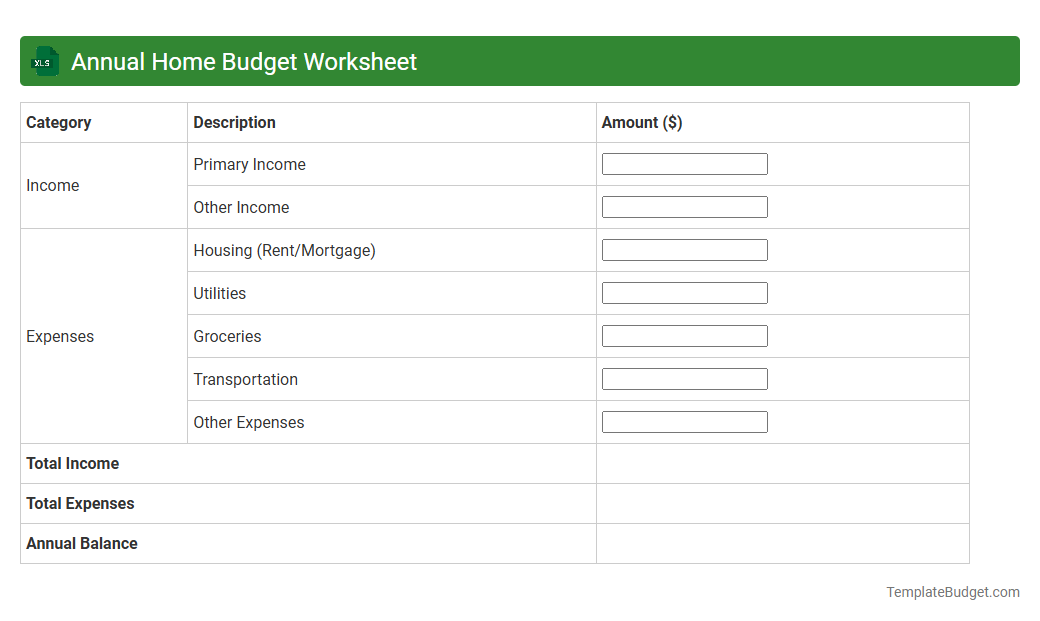Click the Total Expenses row label
Image resolution: width=1040 pixels, height=621 pixels.
(x=80, y=503)
